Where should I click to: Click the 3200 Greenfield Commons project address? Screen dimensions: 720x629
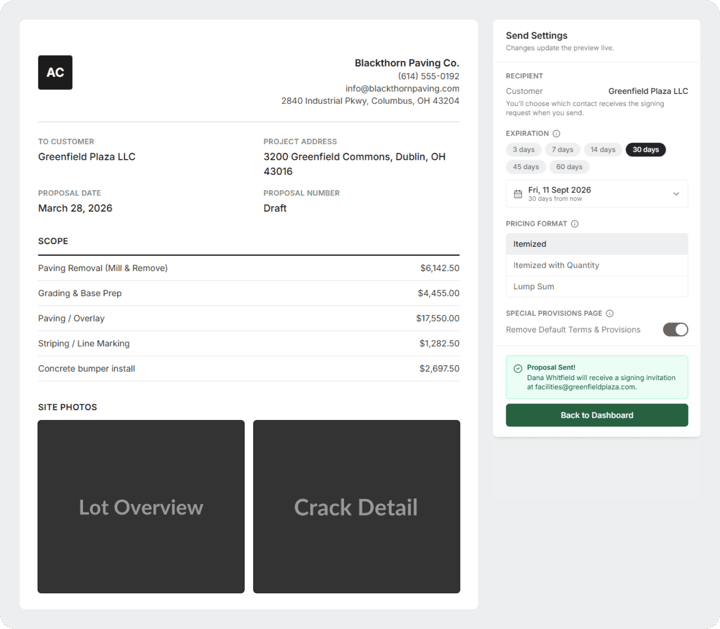[354, 164]
